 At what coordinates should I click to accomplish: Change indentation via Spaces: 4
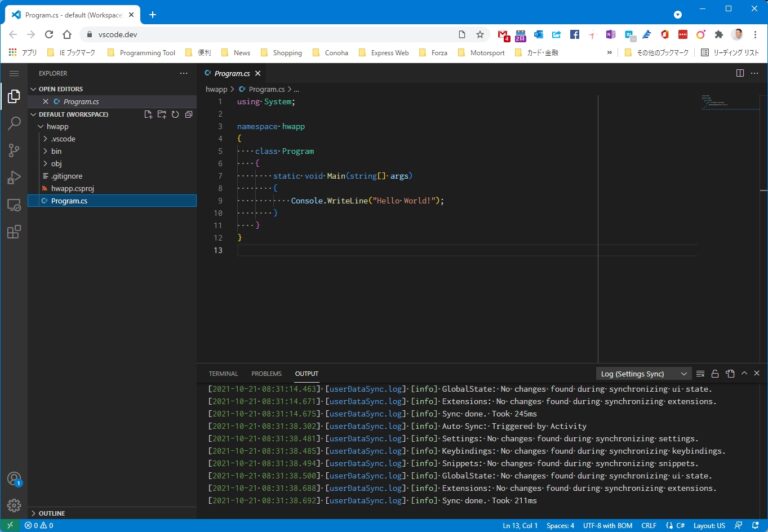pyautogui.click(x=560, y=525)
